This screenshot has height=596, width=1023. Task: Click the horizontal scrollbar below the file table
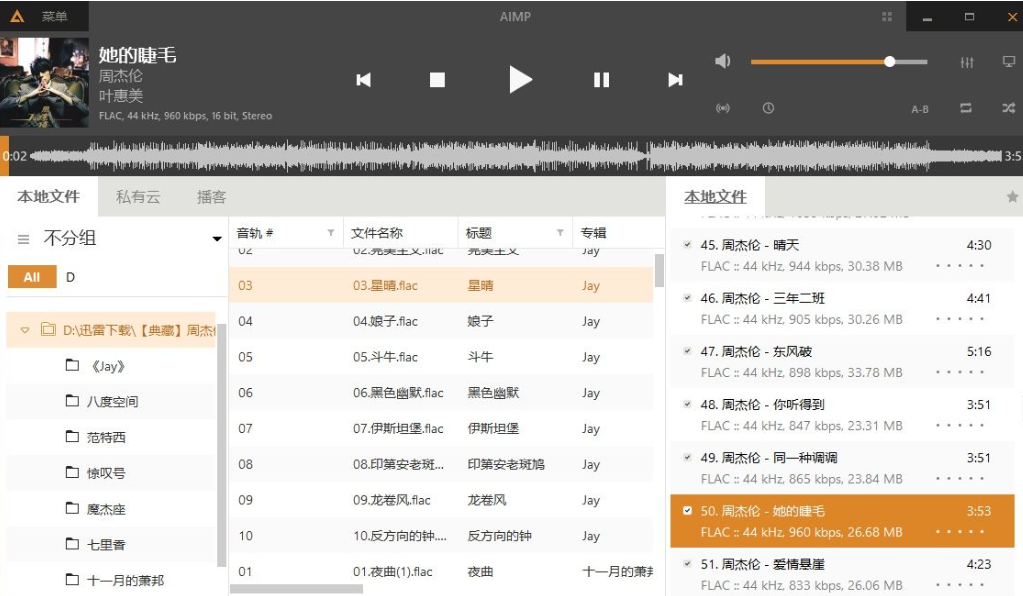(296, 589)
